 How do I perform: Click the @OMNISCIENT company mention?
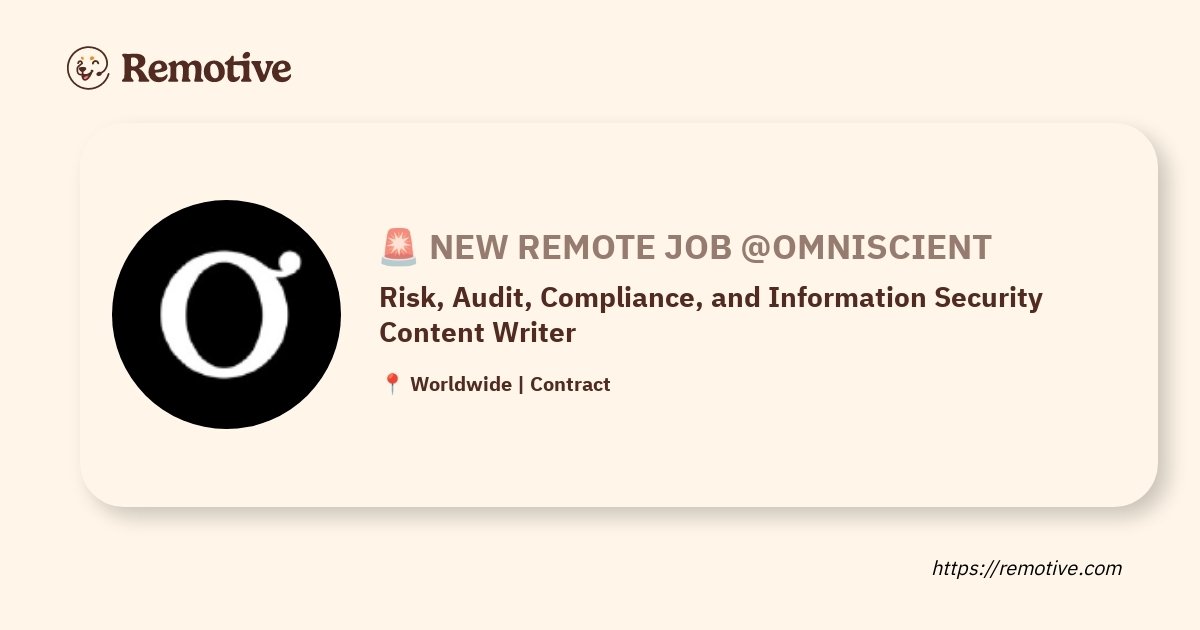click(866, 247)
